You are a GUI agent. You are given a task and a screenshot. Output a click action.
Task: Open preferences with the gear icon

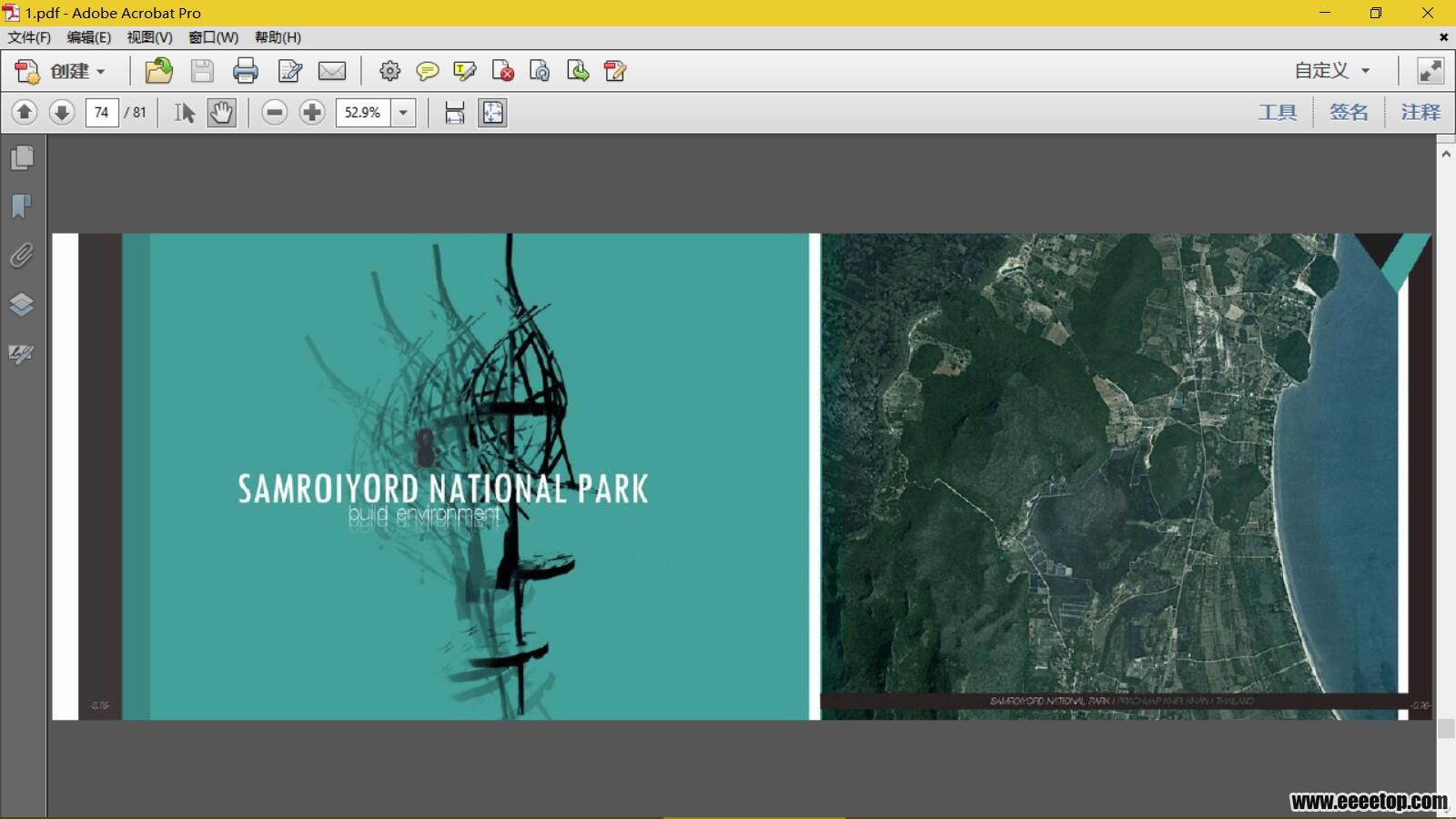(389, 71)
